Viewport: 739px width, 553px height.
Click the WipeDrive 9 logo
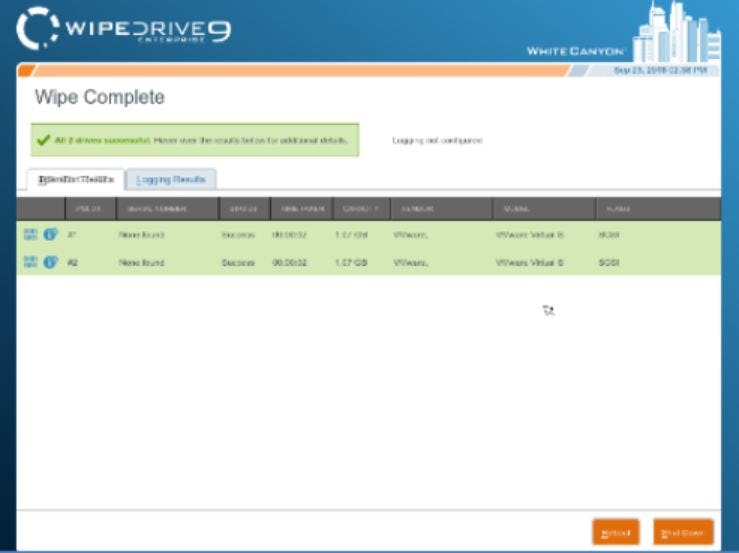(123, 29)
